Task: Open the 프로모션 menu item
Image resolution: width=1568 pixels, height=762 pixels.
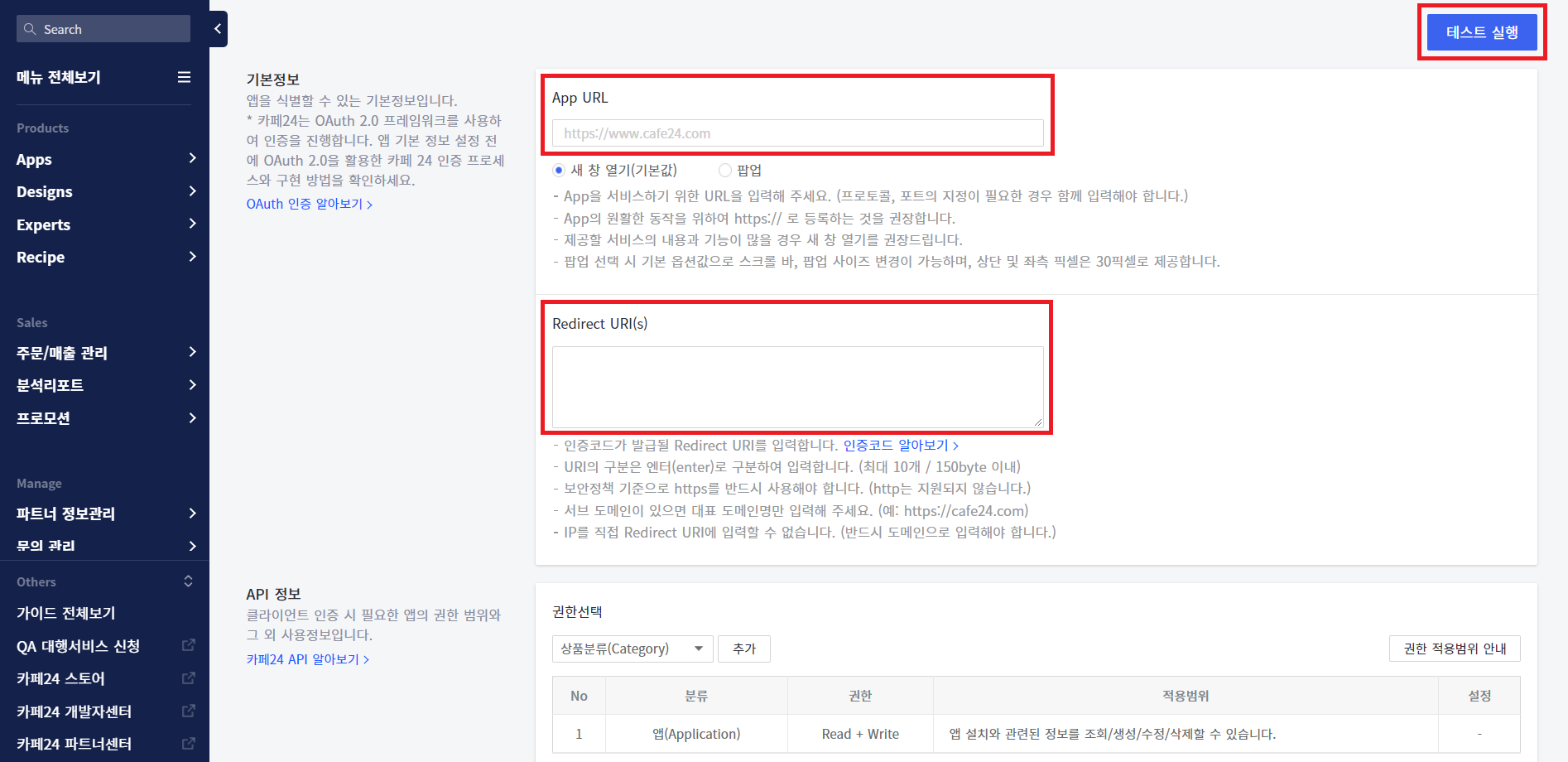Action: [43, 418]
